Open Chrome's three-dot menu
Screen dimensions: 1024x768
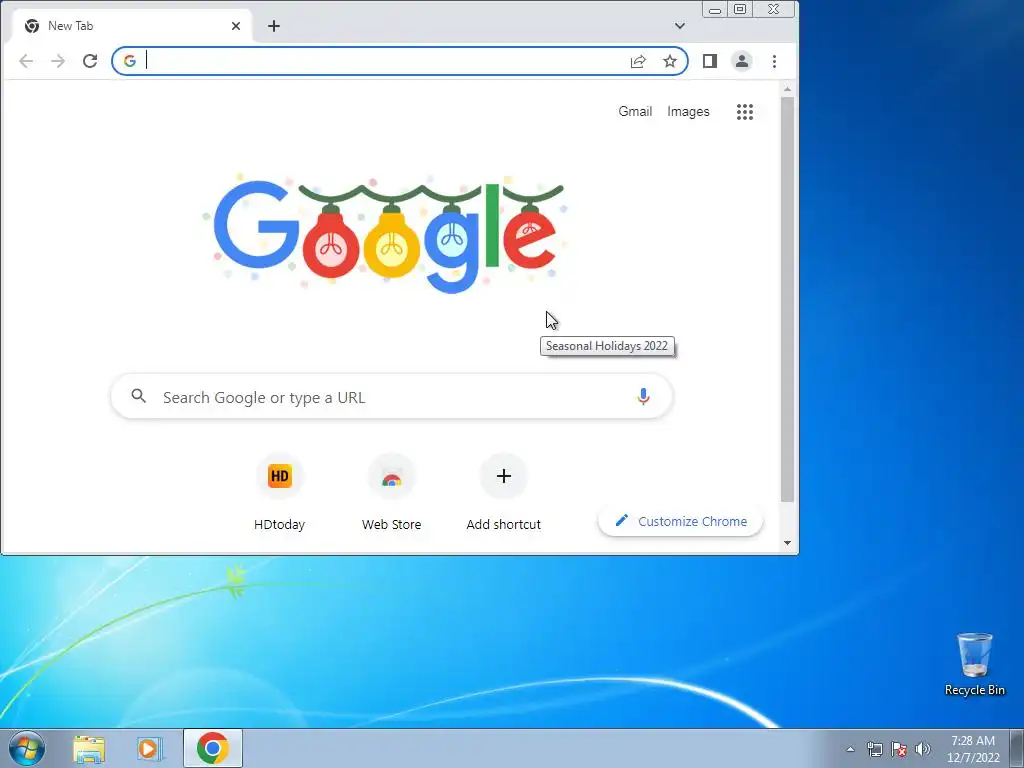[775, 61]
